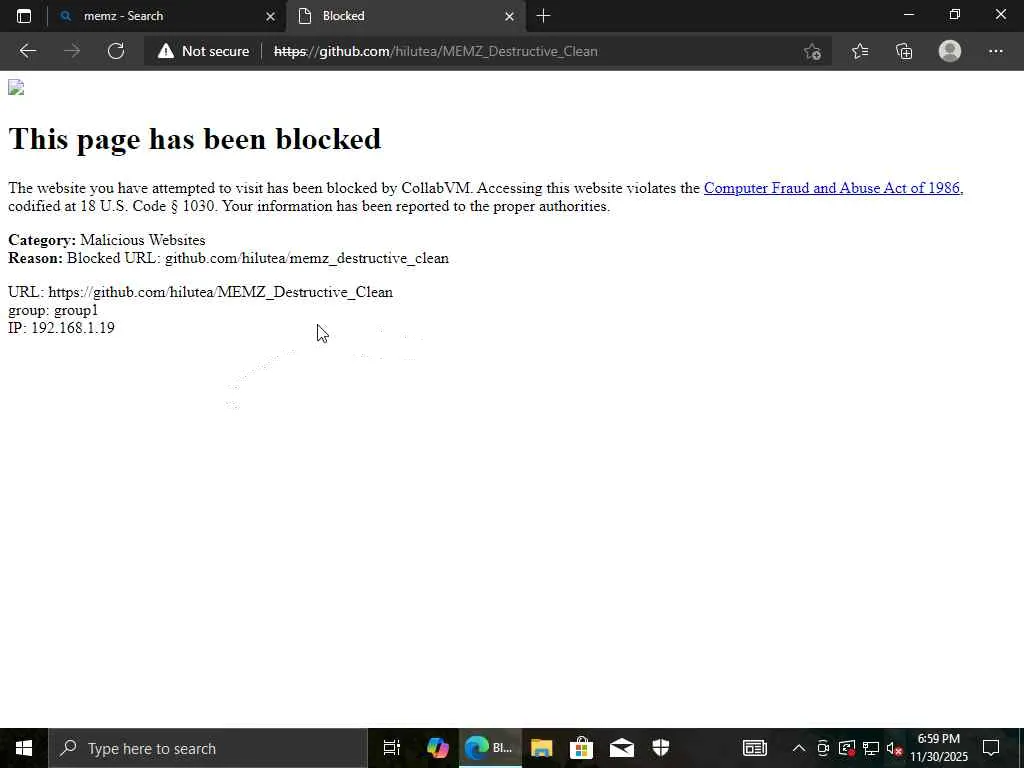Open the Favorites list
Viewport: 1024px width, 768px height.
[x=860, y=51]
